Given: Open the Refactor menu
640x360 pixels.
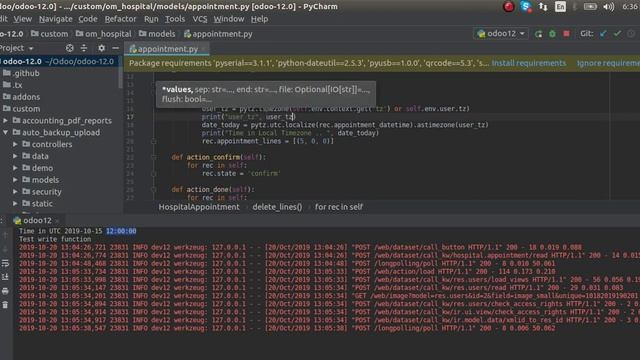Looking at the screenshot, I should pos(120,19).
